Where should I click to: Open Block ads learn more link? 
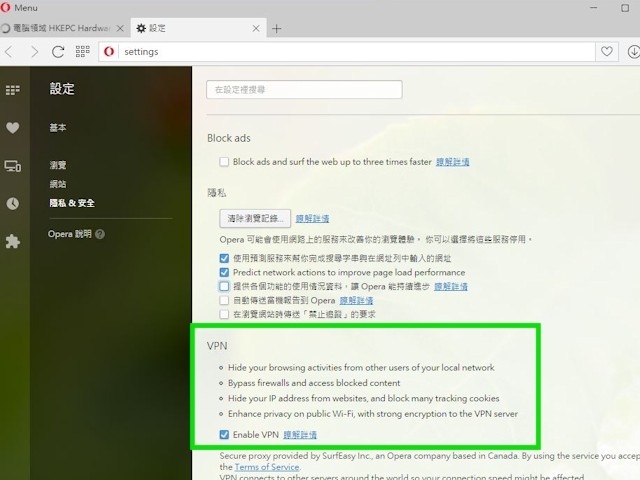(452, 162)
